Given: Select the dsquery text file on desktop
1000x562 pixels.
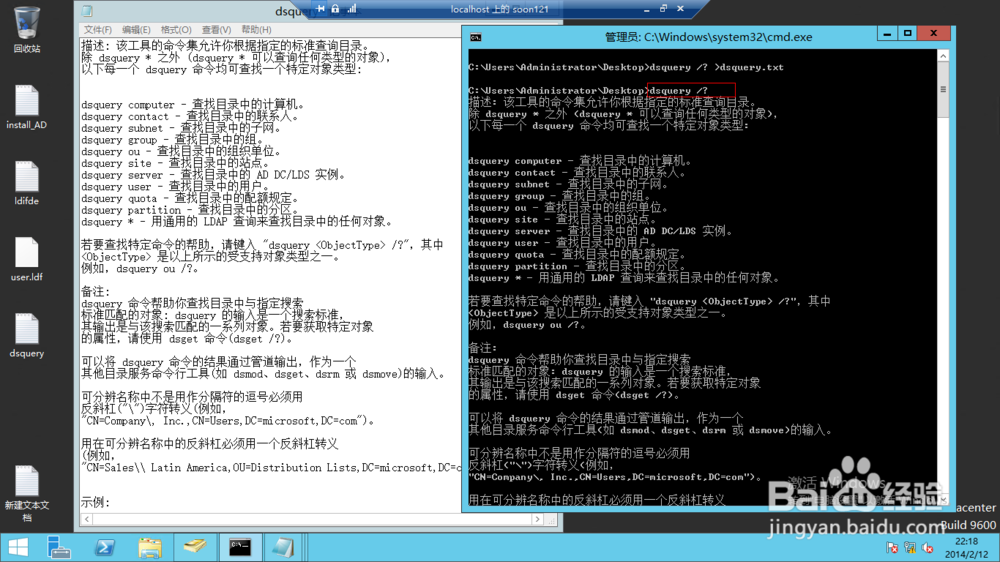Looking at the screenshot, I should click(x=26, y=335).
